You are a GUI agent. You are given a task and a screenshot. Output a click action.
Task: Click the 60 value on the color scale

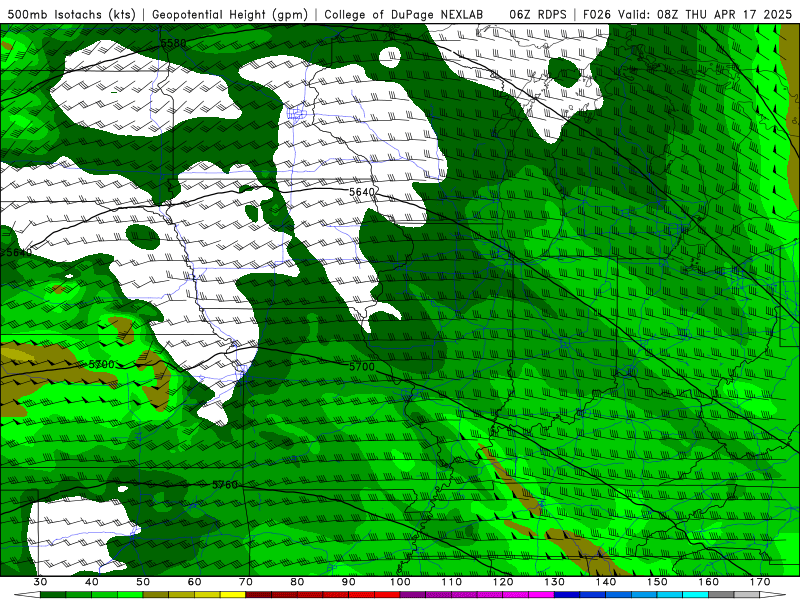pos(194,582)
